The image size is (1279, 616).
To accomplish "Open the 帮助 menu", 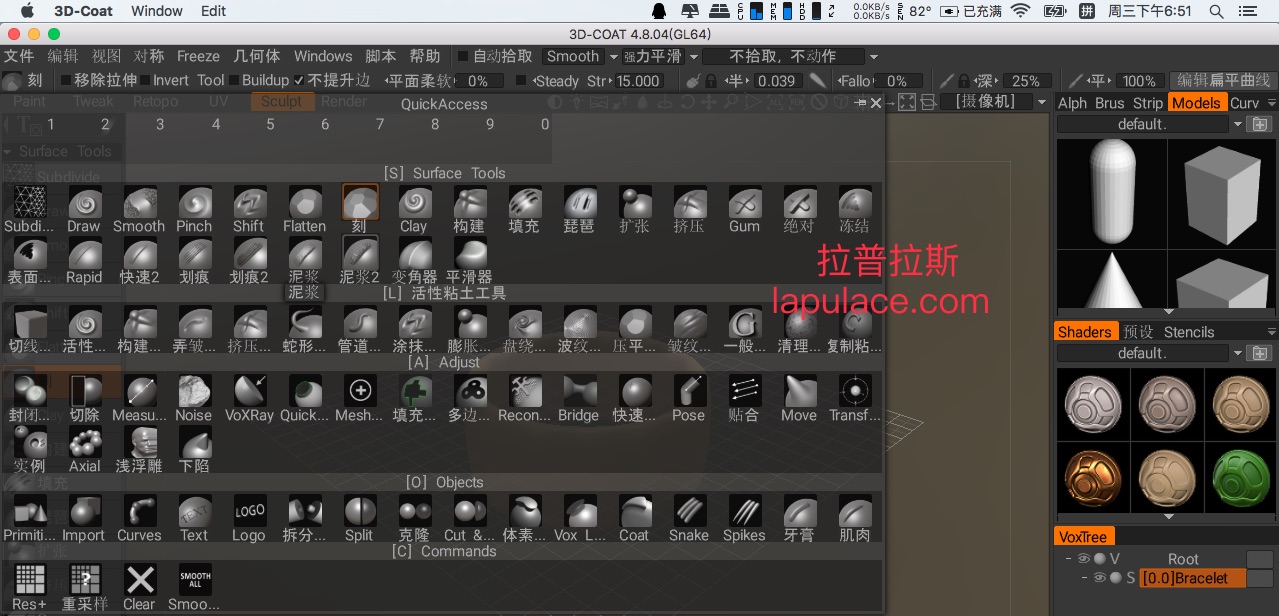I will tap(425, 57).
